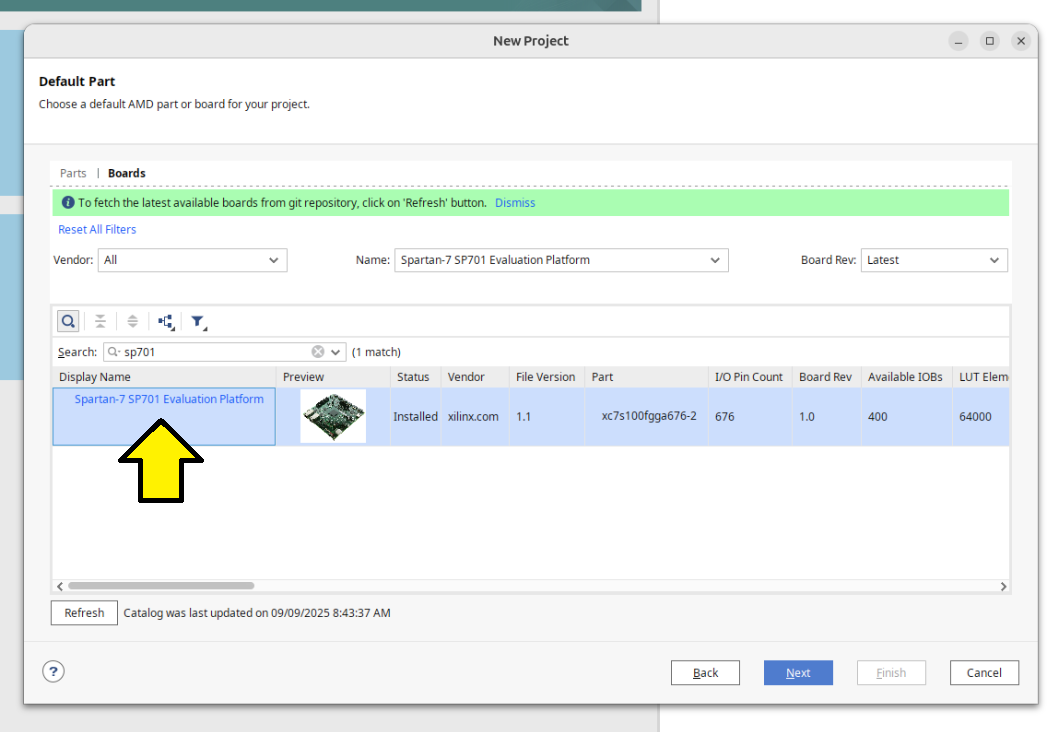Click the SP701 board preview thumbnail
The image size is (1057, 732).
pyautogui.click(x=333, y=416)
